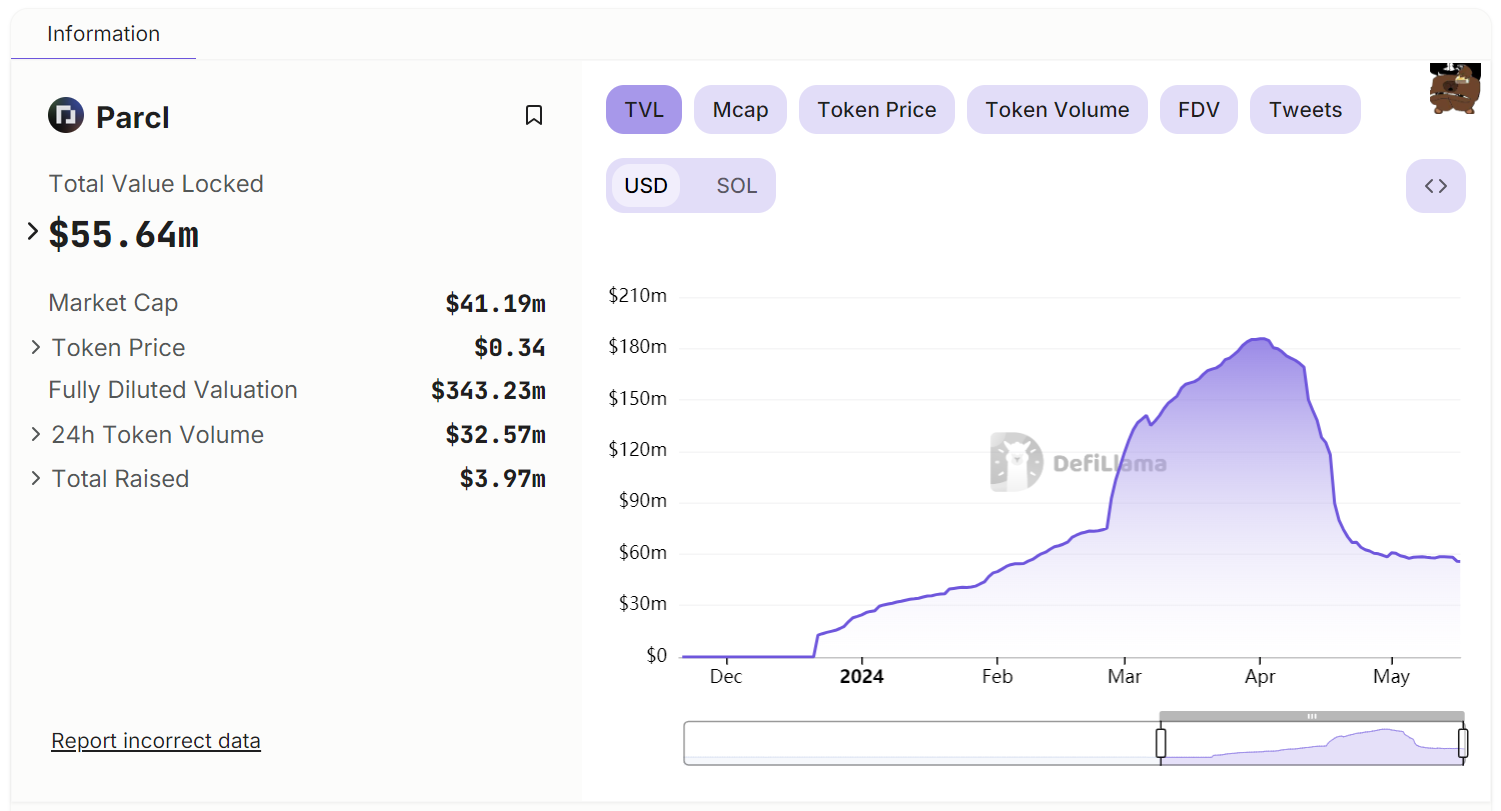The image size is (1501, 811).
Task: Click the Total Value Locked label
Action: click(x=156, y=184)
